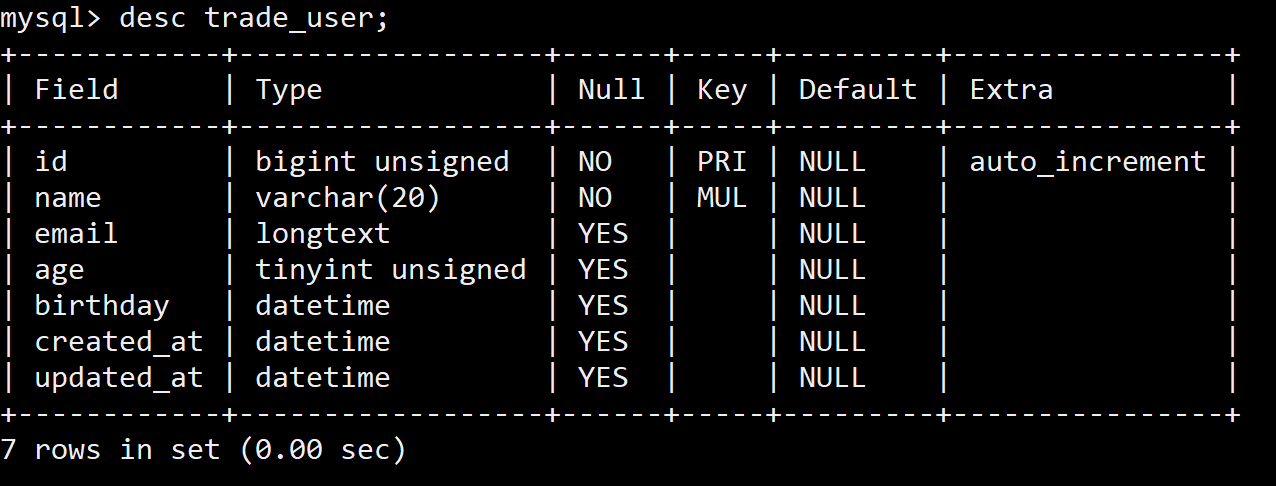The height and width of the screenshot is (486, 1276).
Task: Click the 'longtext' type value
Action: 322,234
